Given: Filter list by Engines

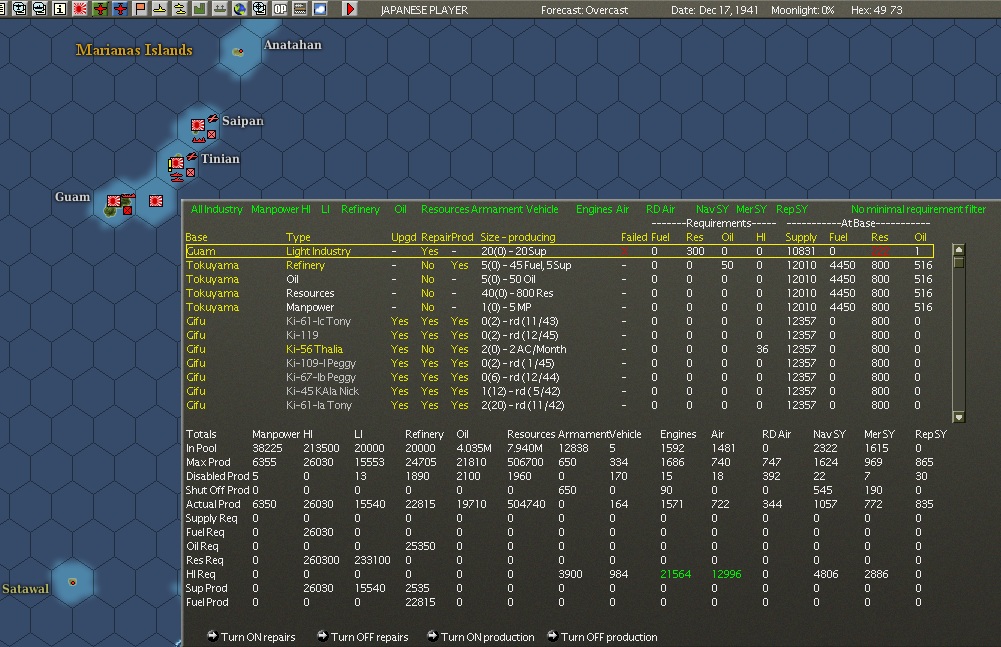Looking at the screenshot, I should click(594, 209).
